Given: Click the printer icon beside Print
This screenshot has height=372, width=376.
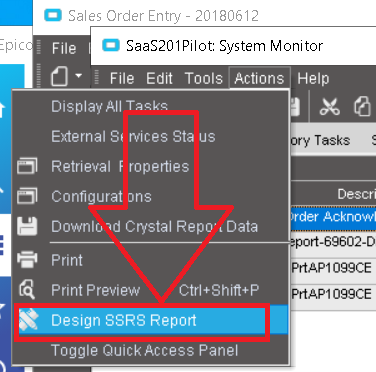Looking at the screenshot, I should point(27,260).
